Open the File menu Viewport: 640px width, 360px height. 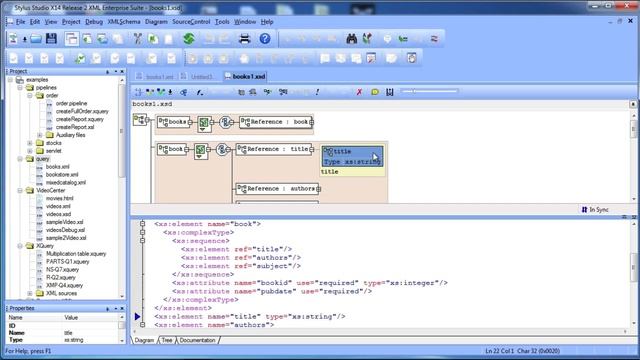tap(20, 22)
